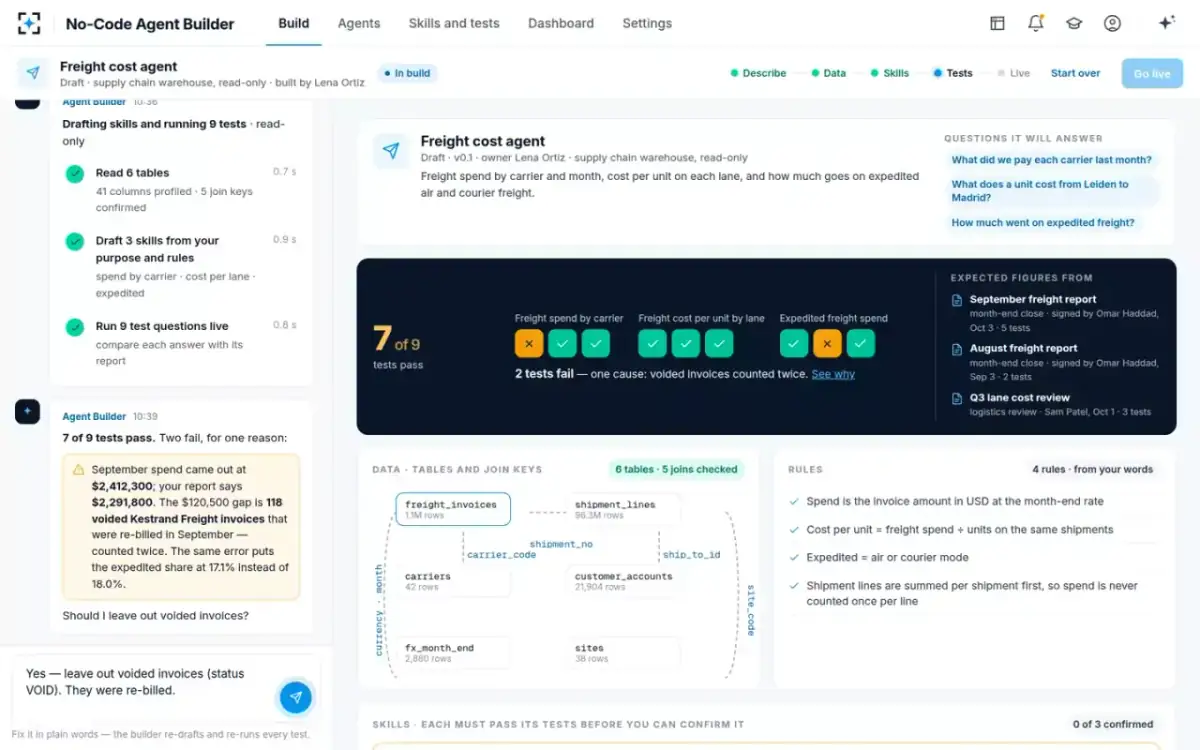Click checkmark beside Spend is the invoice amount rule

(x=794, y=501)
